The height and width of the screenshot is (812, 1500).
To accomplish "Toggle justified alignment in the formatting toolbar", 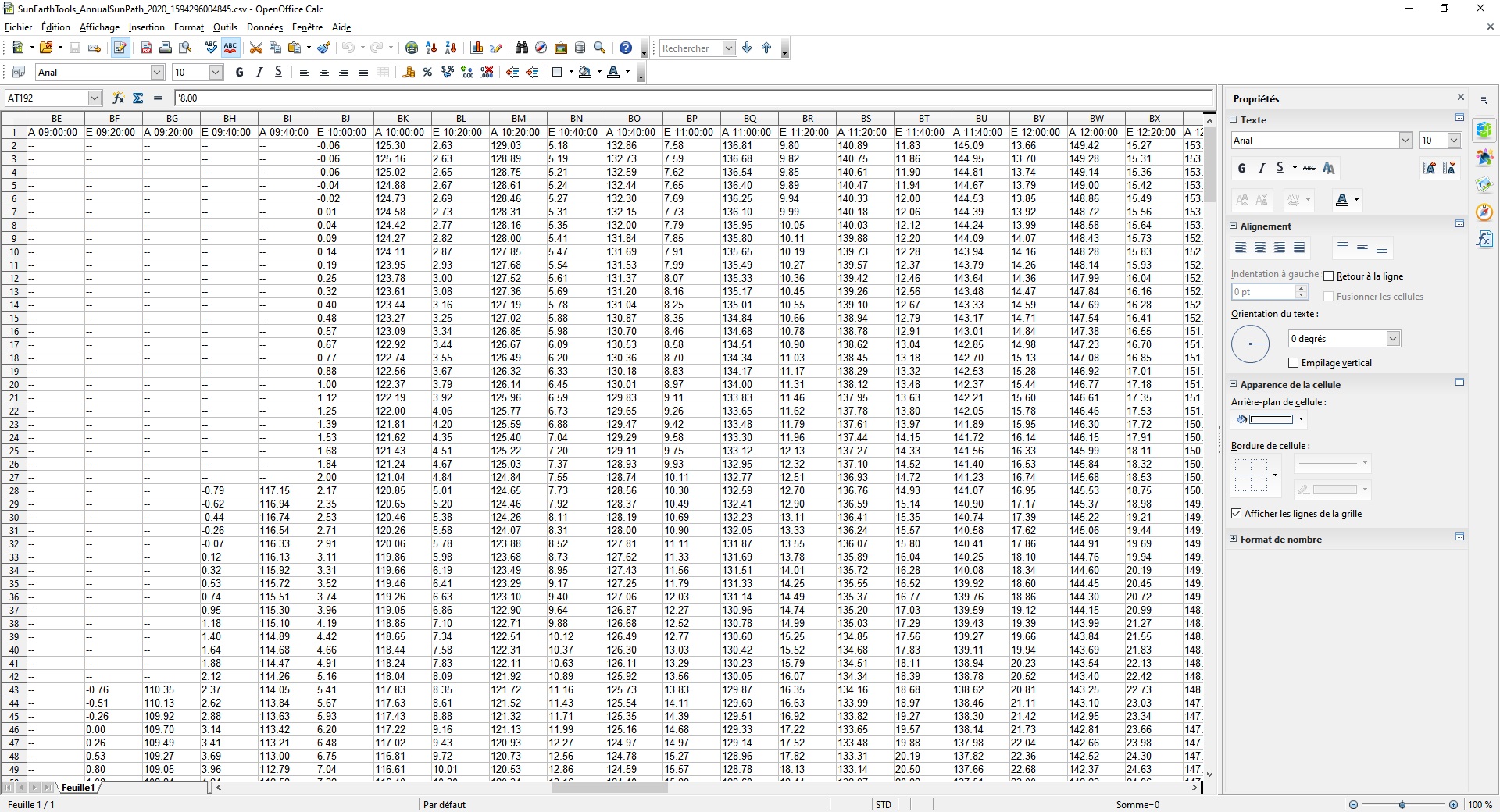I will [x=362, y=72].
